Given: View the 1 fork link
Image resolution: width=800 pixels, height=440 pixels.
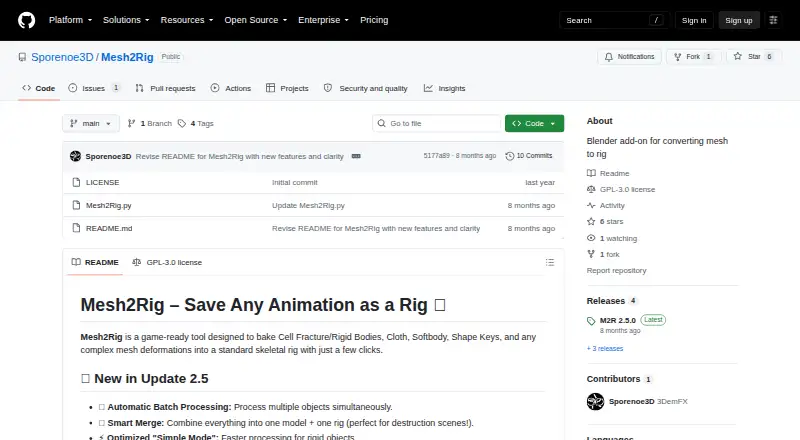Looking at the screenshot, I should [603, 254].
